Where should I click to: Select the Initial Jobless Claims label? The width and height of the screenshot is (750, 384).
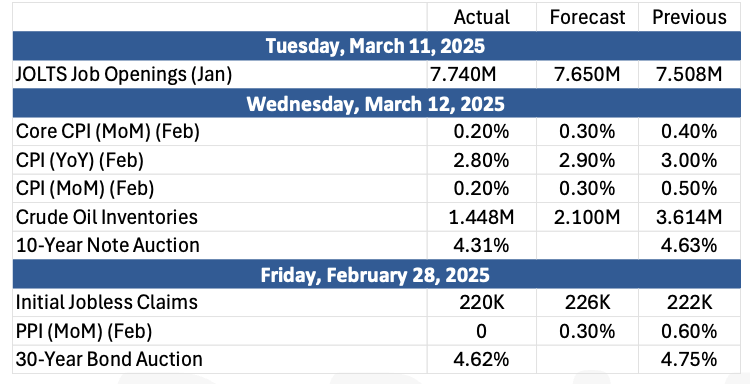(106, 302)
